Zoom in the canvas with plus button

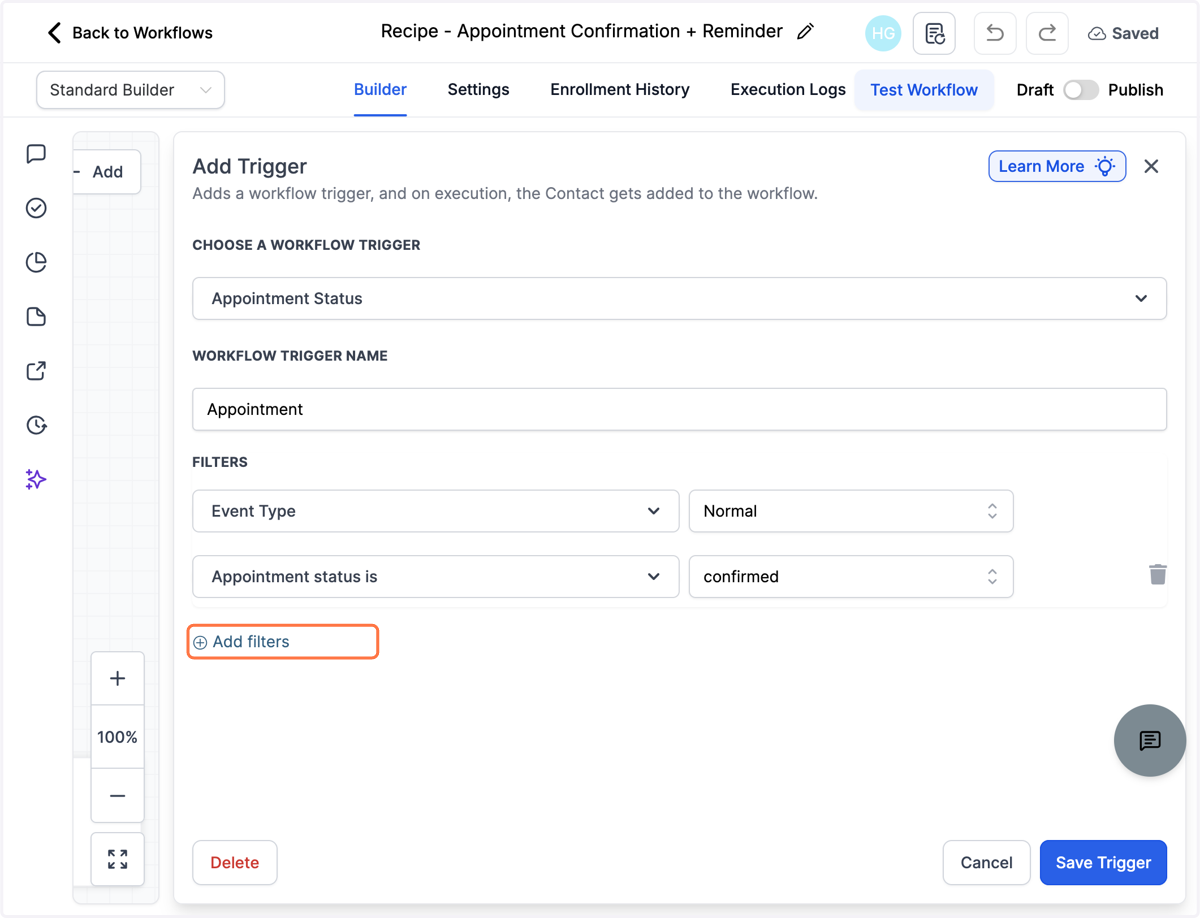point(118,679)
